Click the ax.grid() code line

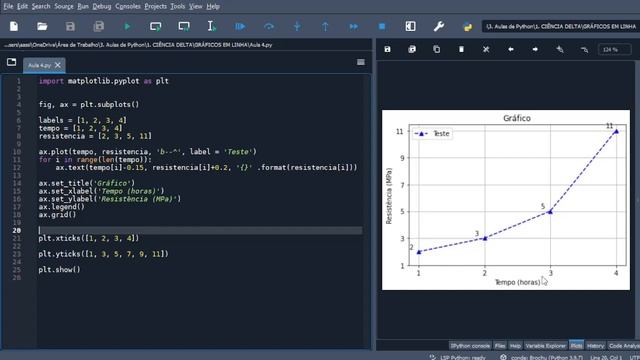[x=58, y=215]
